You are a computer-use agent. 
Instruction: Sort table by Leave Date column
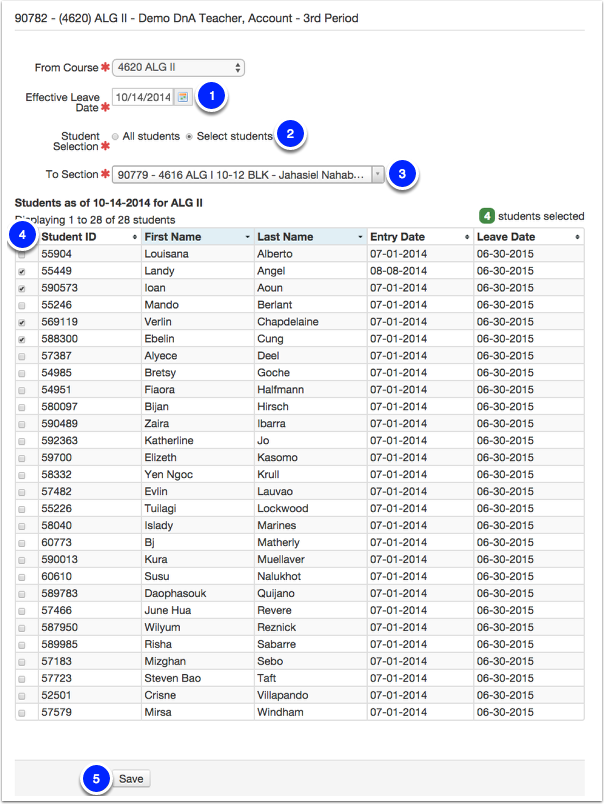pyautogui.click(x=577, y=237)
